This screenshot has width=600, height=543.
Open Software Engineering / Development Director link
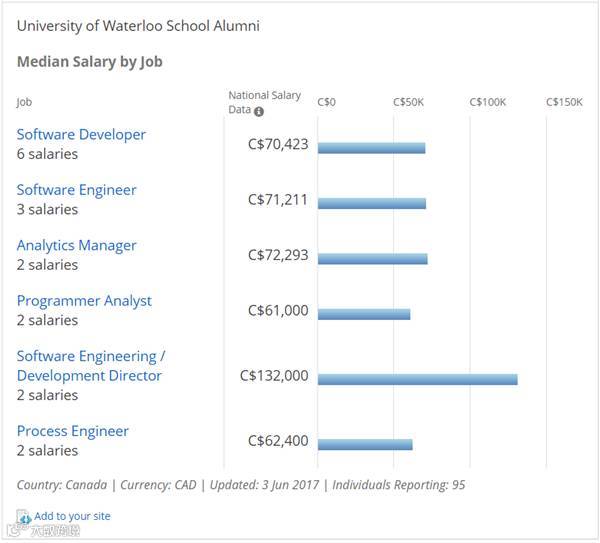pyautogui.click(x=90, y=366)
